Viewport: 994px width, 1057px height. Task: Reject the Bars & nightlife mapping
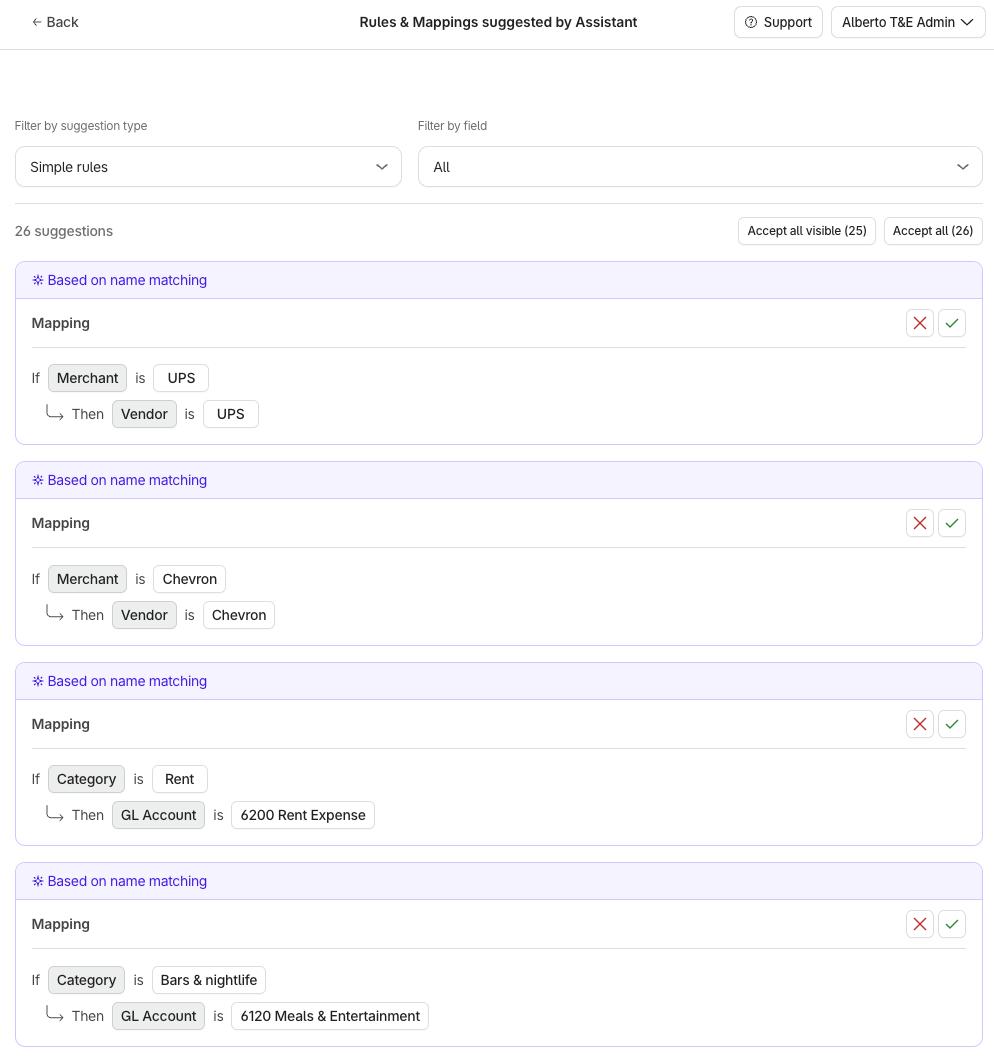coord(919,923)
